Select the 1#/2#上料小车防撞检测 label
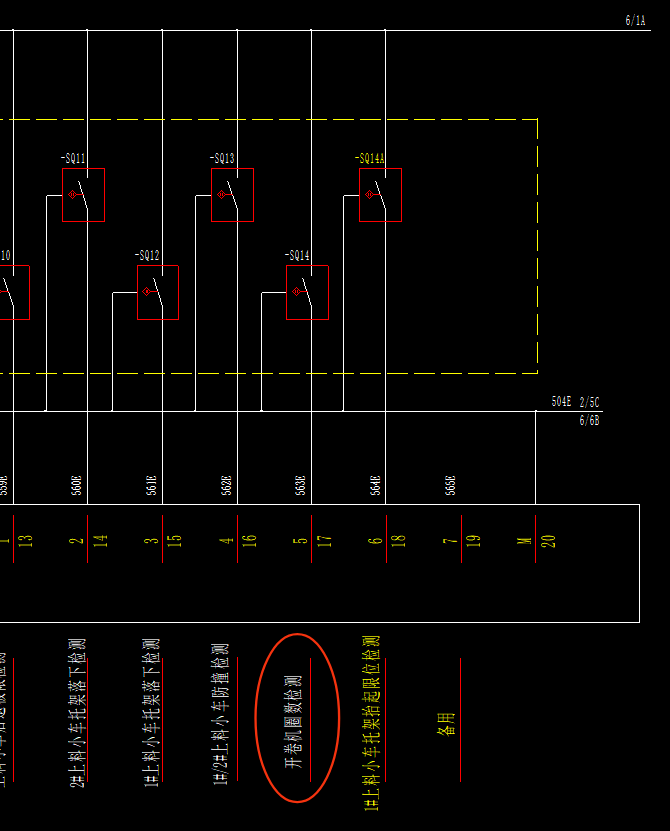 point(221,714)
